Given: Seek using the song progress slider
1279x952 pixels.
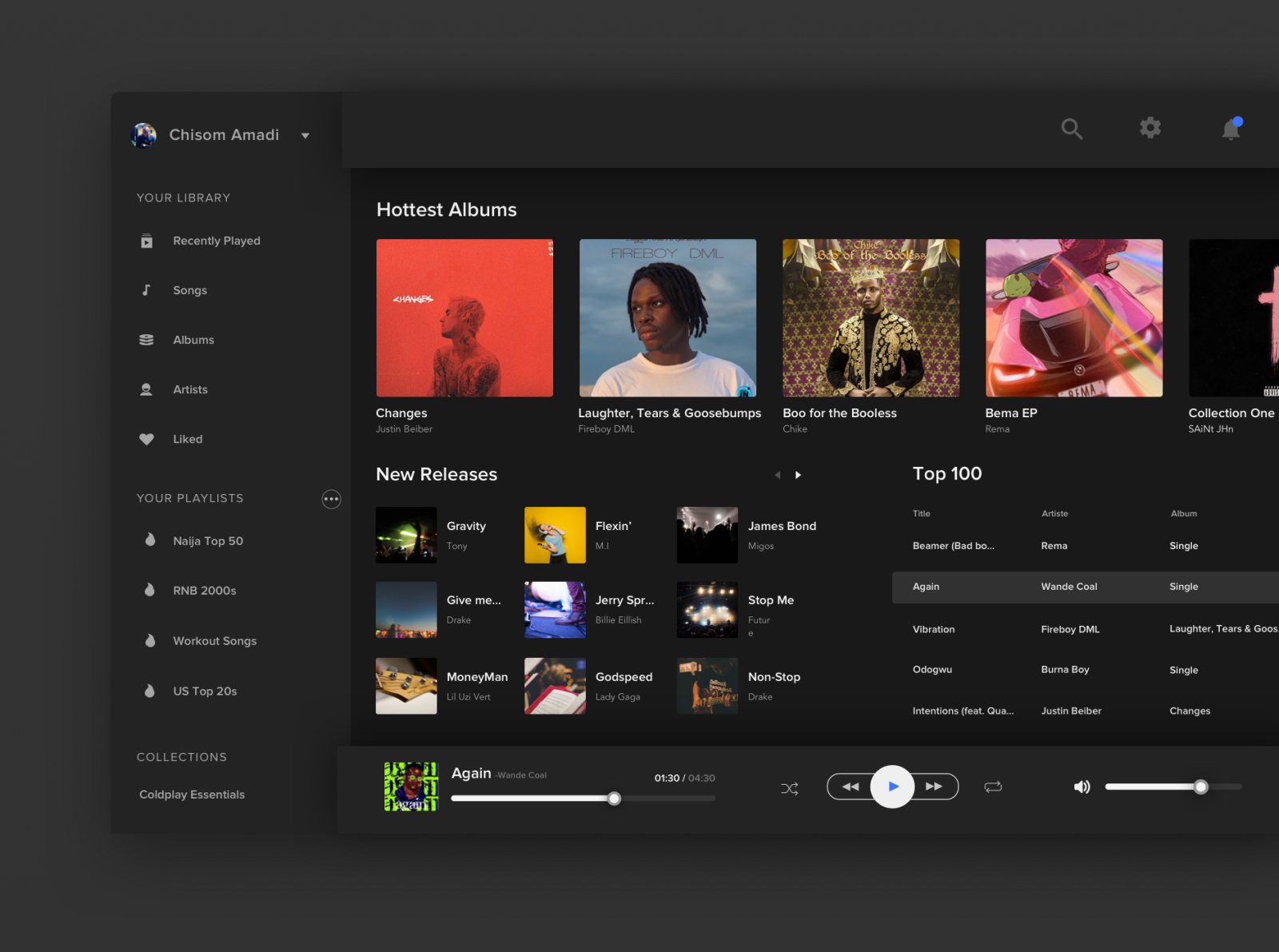Looking at the screenshot, I should click(583, 799).
